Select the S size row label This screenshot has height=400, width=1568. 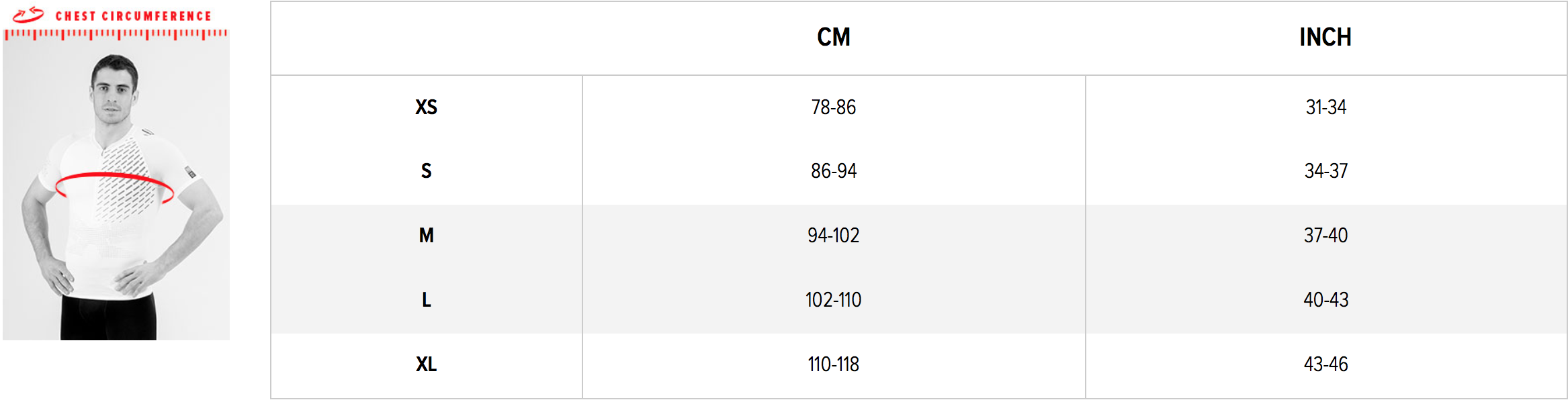tap(426, 170)
